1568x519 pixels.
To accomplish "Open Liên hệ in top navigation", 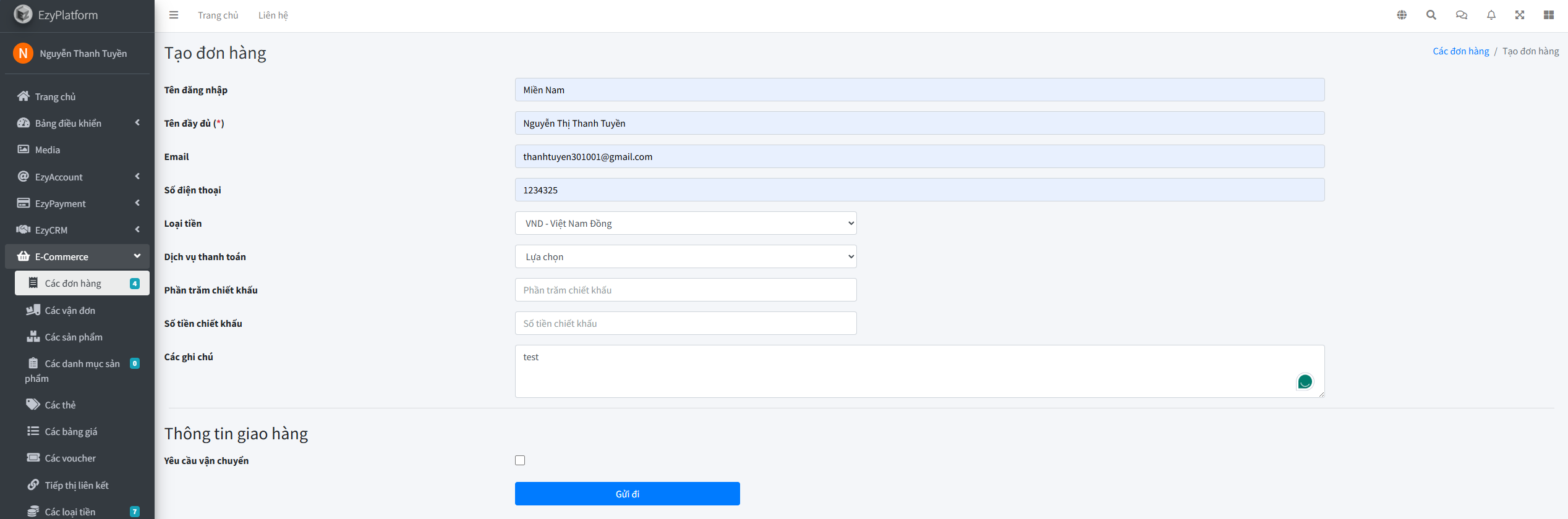I will [273, 15].
